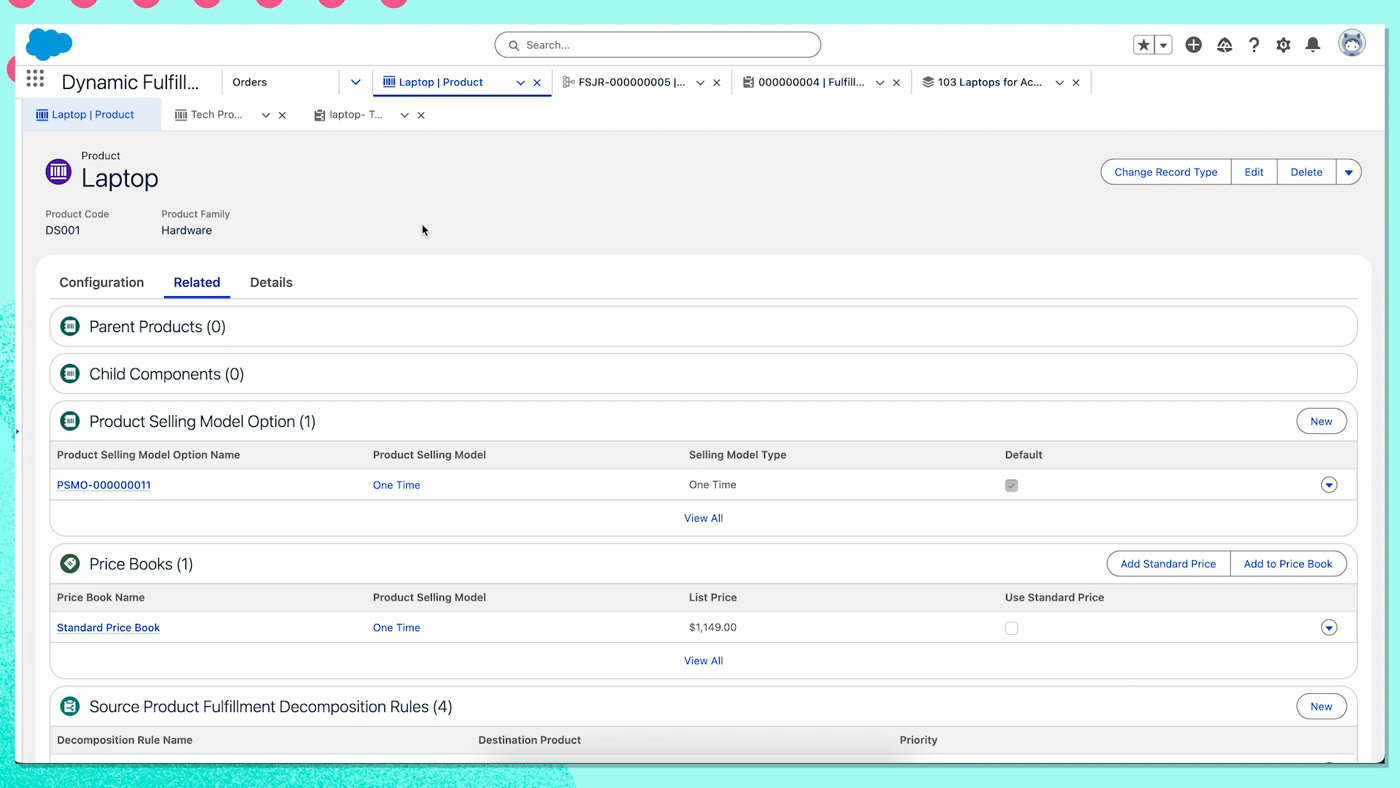Close the laptop- T... subtab
This screenshot has height=788, width=1400.
pos(421,115)
